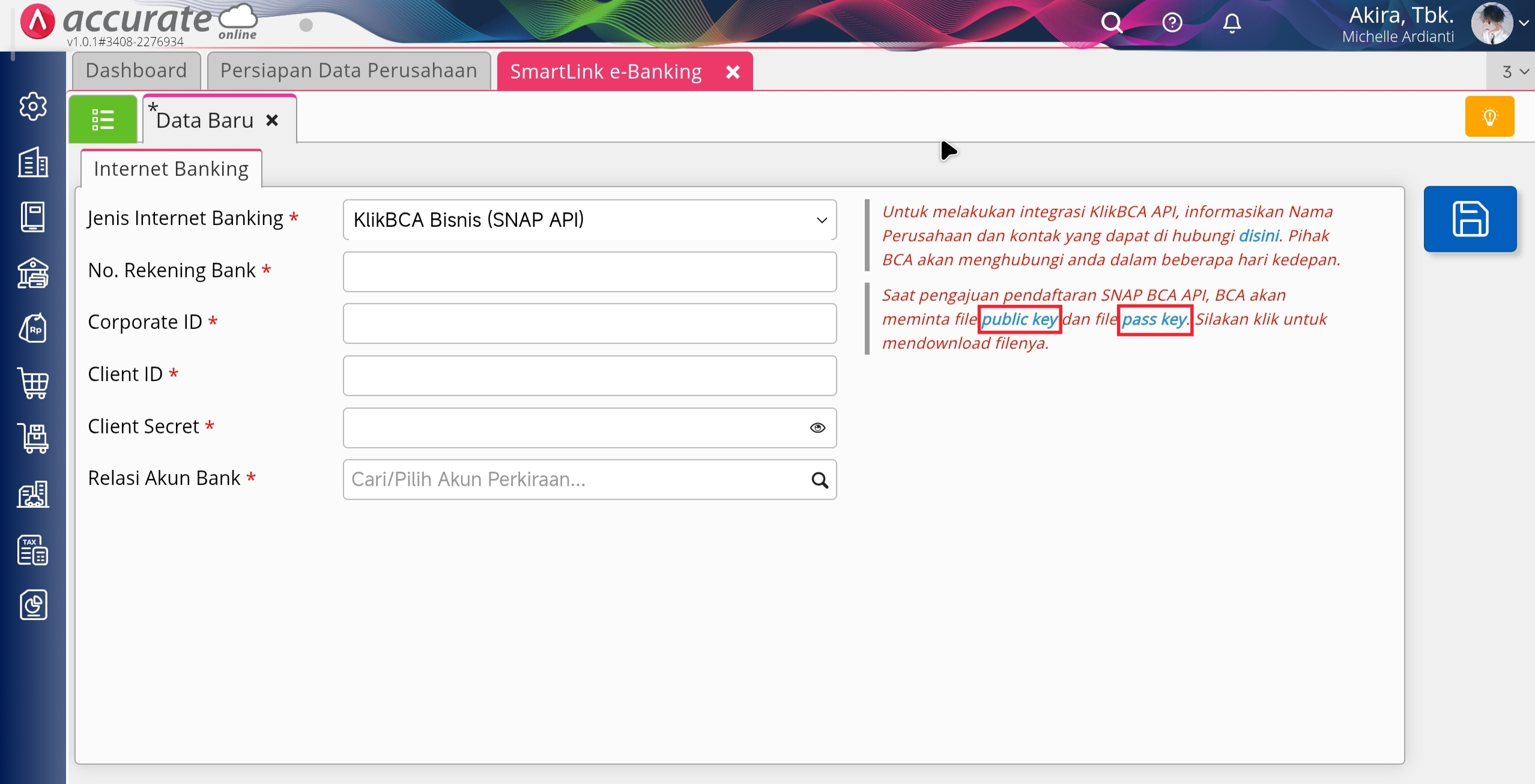The height and width of the screenshot is (784, 1535).
Task: Click the orange lightbulb tips button
Action: coord(1489,116)
